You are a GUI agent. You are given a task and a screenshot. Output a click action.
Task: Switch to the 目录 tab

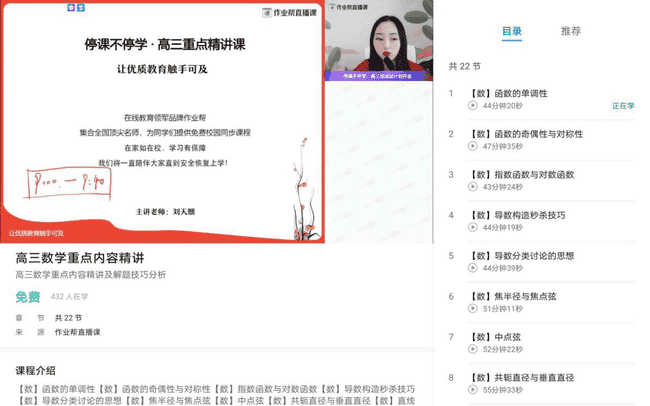[x=511, y=31]
